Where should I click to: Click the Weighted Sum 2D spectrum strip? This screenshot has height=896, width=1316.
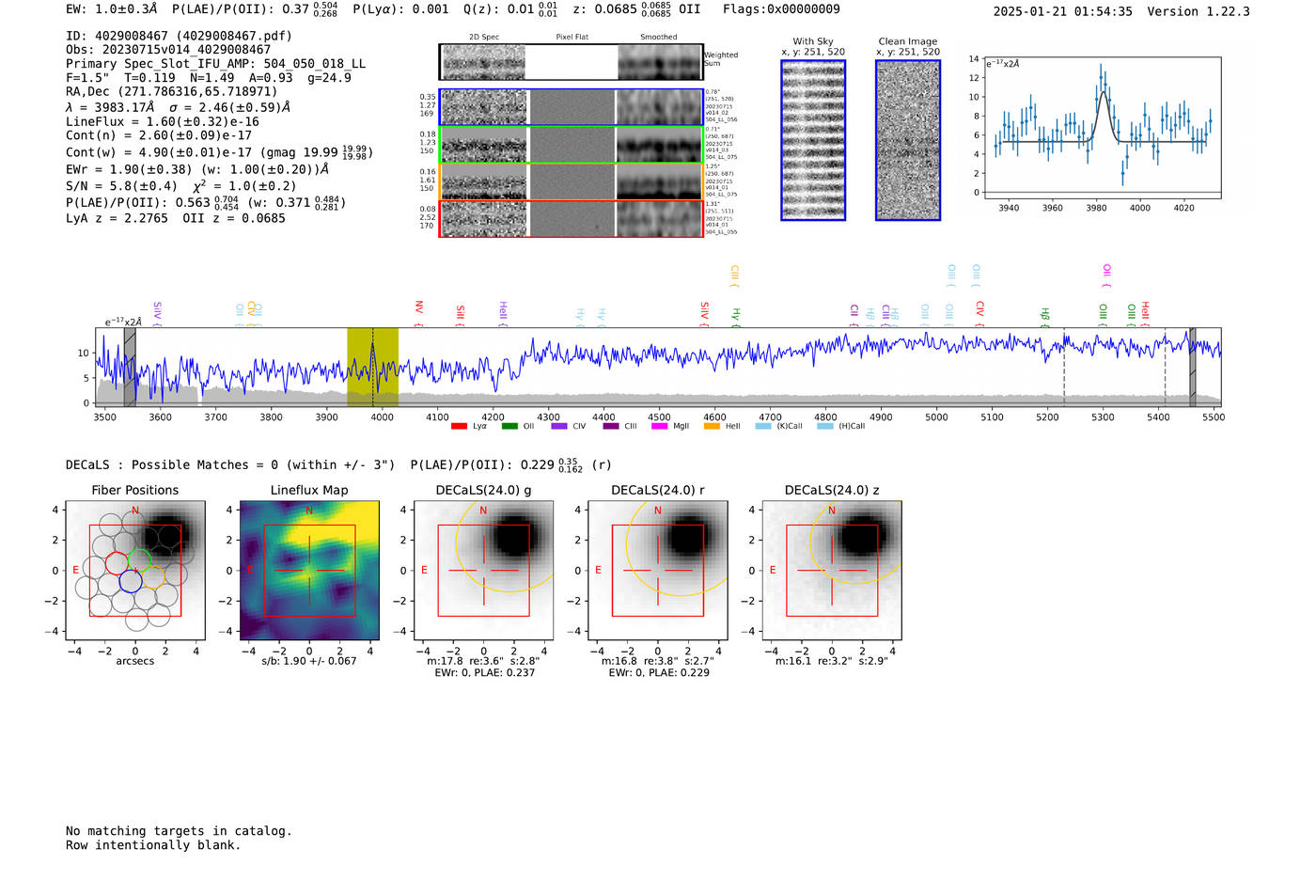click(x=571, y=62)
